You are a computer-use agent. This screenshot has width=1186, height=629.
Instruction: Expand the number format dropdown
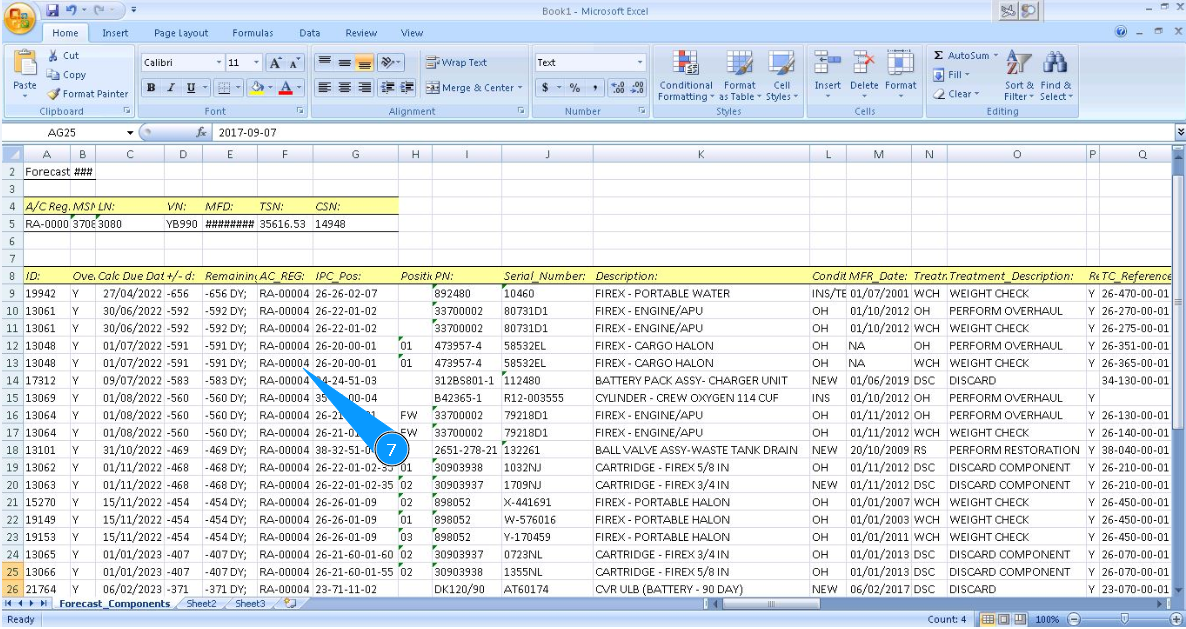640,62
